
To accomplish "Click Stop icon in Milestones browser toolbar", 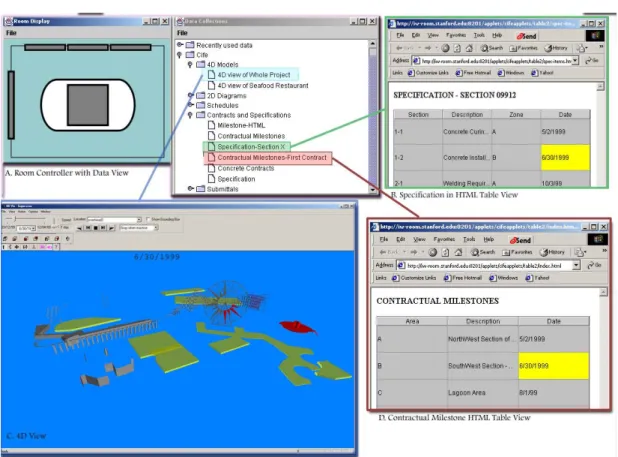I will click(x=433, y=252).
